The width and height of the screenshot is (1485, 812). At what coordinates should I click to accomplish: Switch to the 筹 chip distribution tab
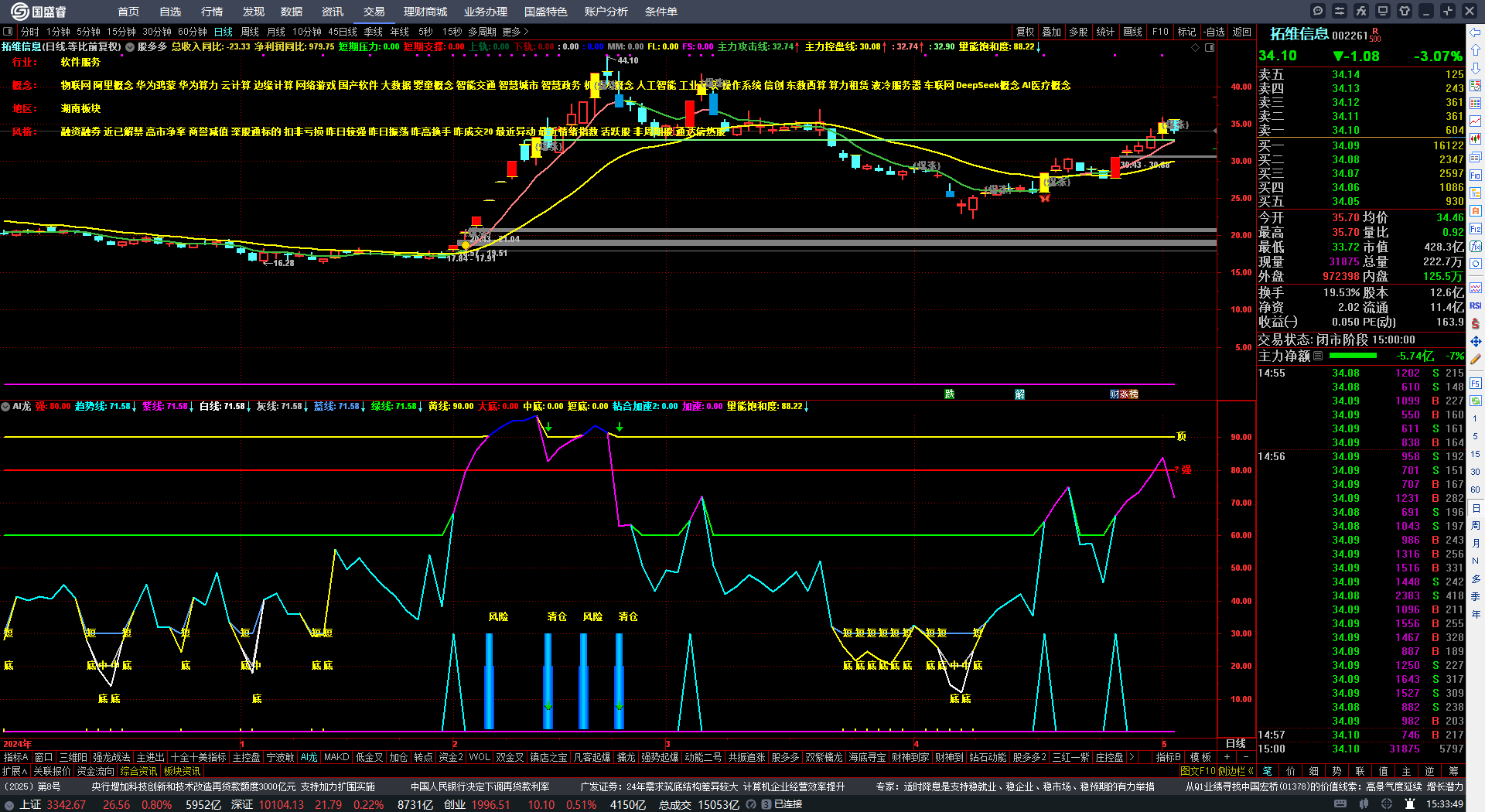(1453, 771)
